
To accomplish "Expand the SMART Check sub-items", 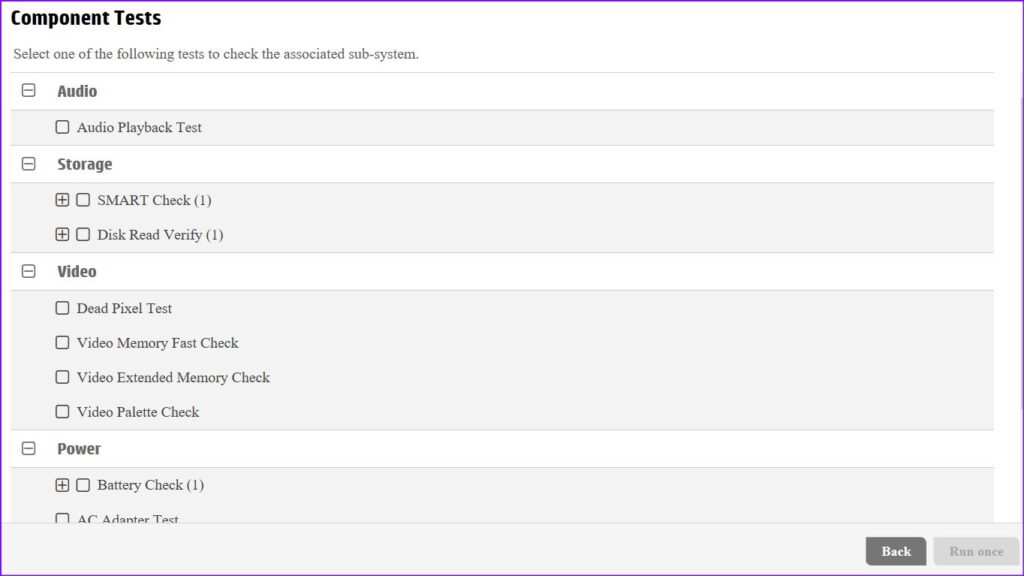I will click(x=62, y=200).
